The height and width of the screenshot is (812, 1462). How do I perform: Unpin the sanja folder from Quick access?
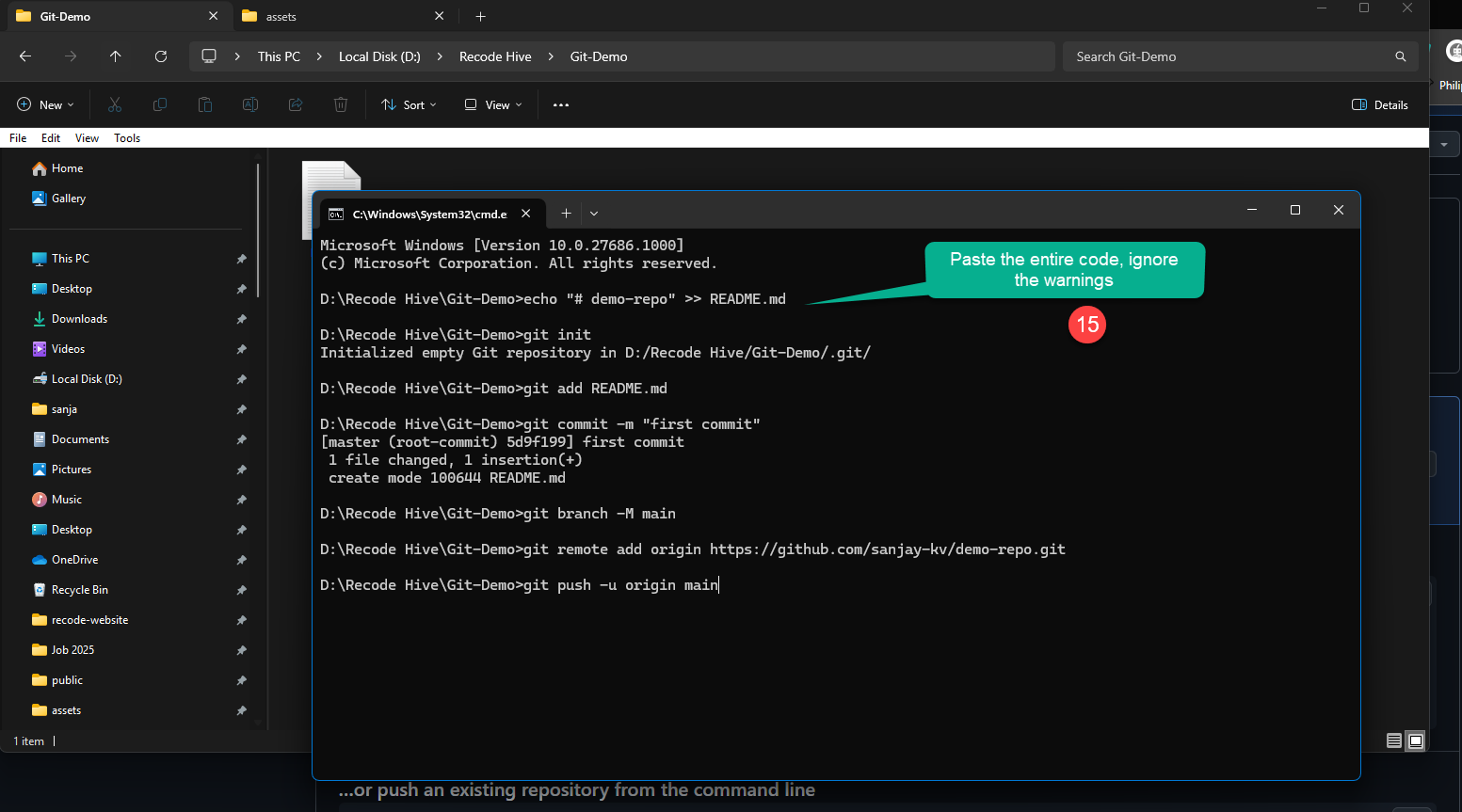click(x=242, y=408)
